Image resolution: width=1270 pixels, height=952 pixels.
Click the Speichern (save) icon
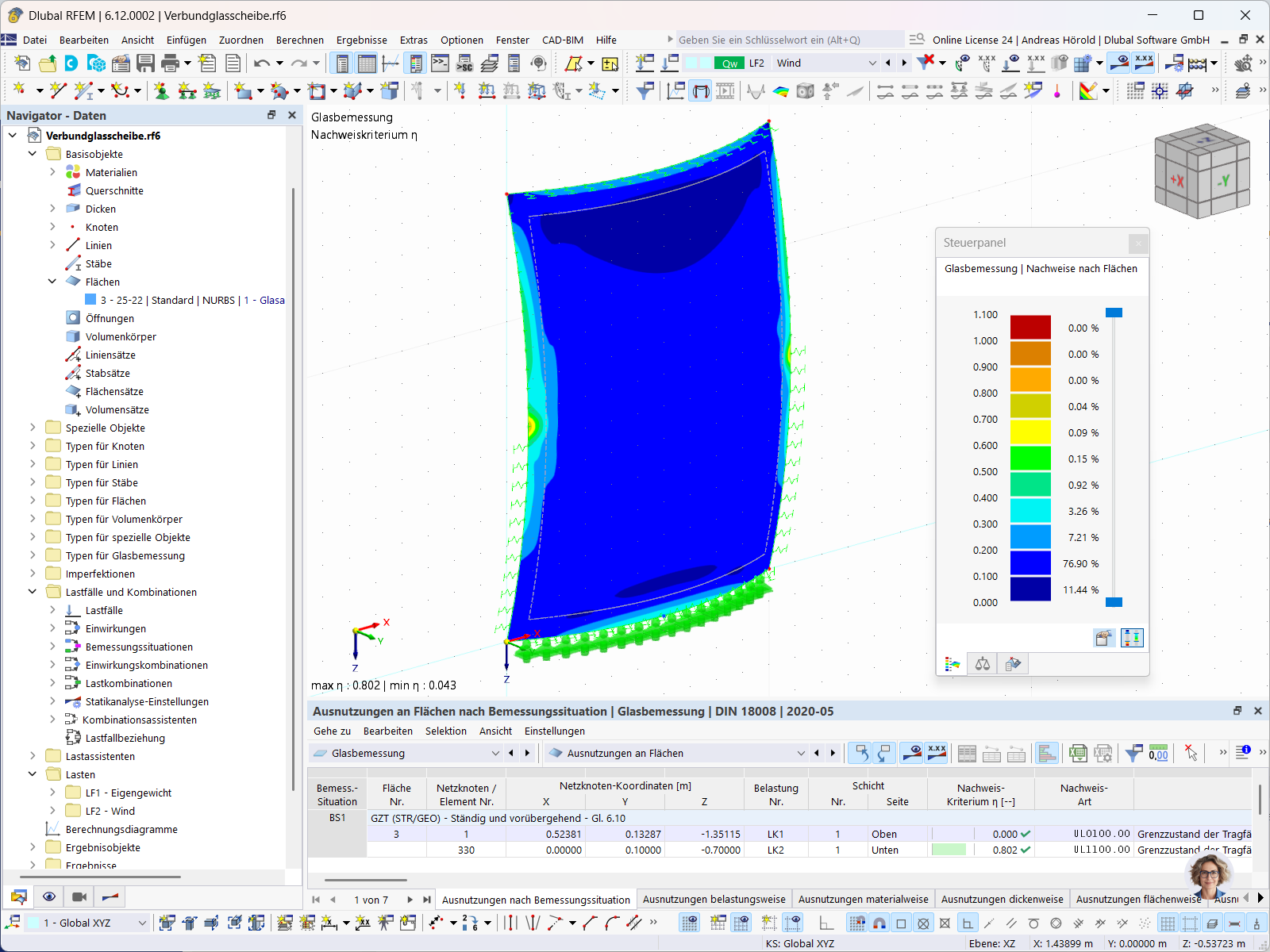(x=146, y=64)
